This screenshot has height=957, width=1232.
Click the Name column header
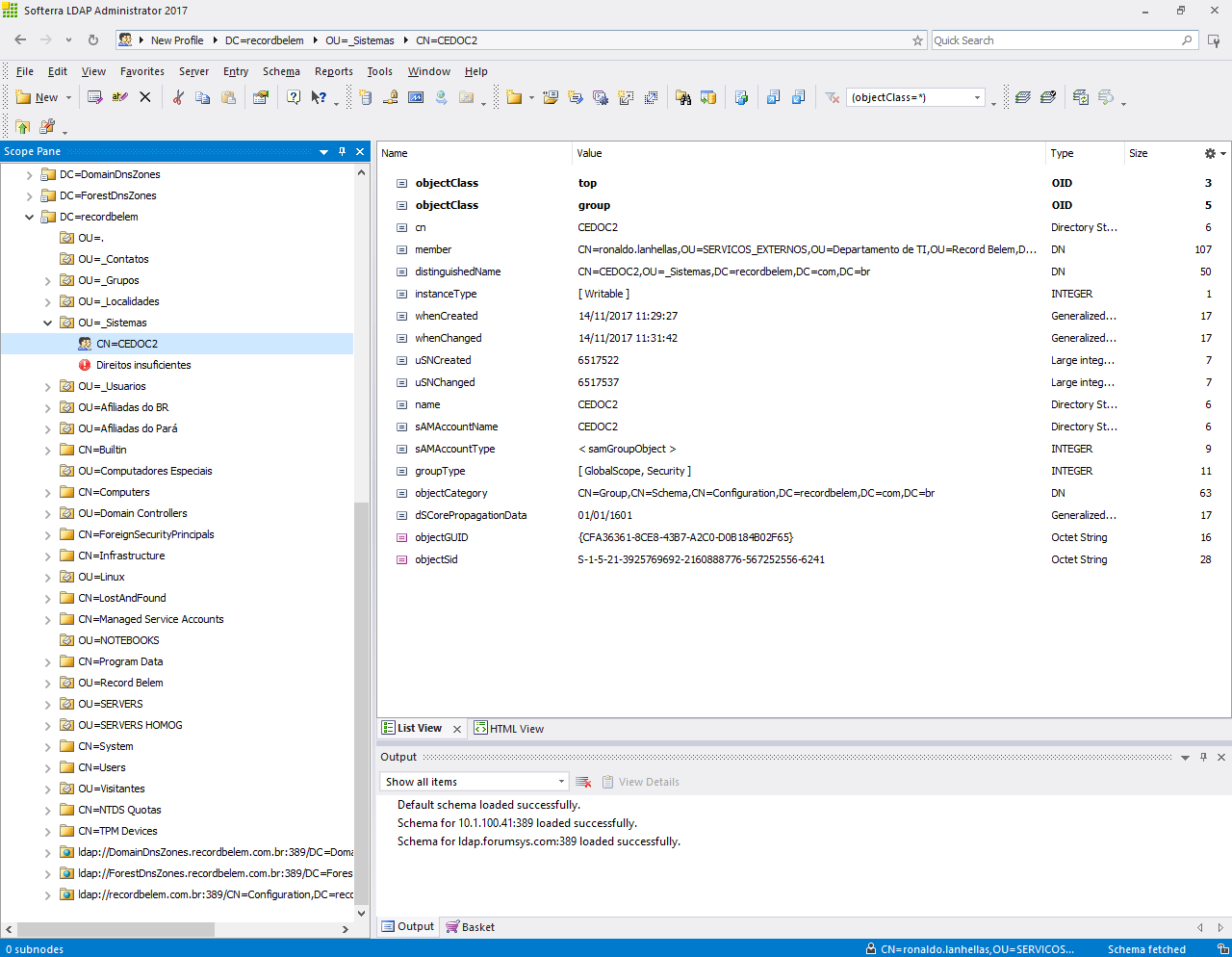click(475, 153)
